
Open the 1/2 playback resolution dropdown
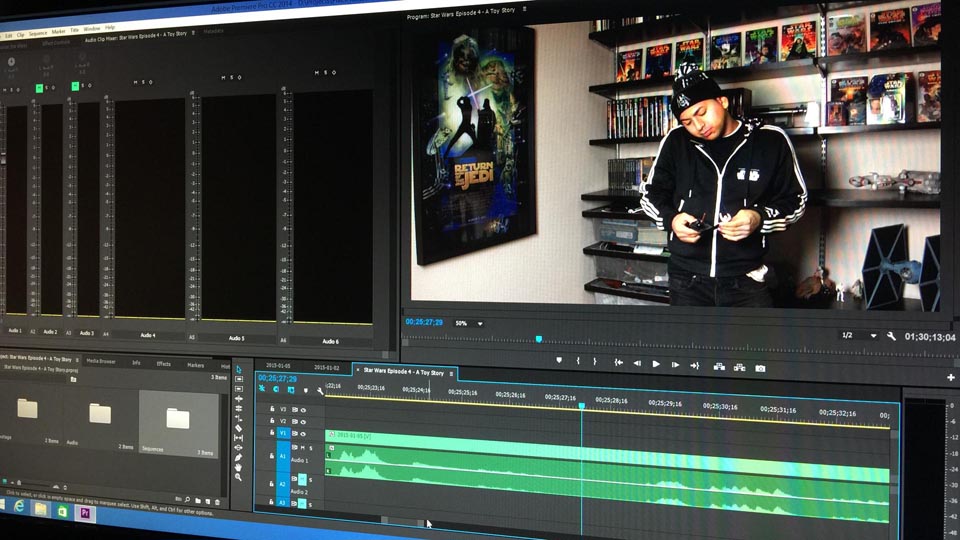857,336
